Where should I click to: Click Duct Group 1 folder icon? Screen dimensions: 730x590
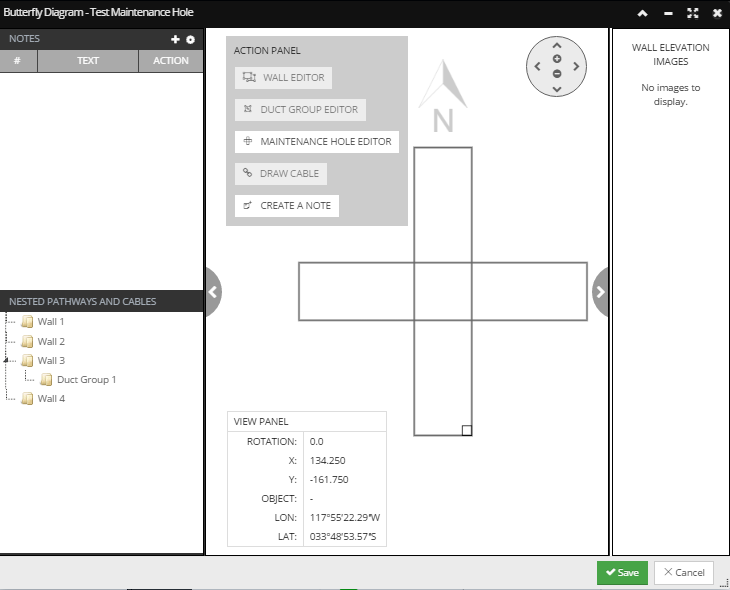pyautogui.click(x=46, y=380)
